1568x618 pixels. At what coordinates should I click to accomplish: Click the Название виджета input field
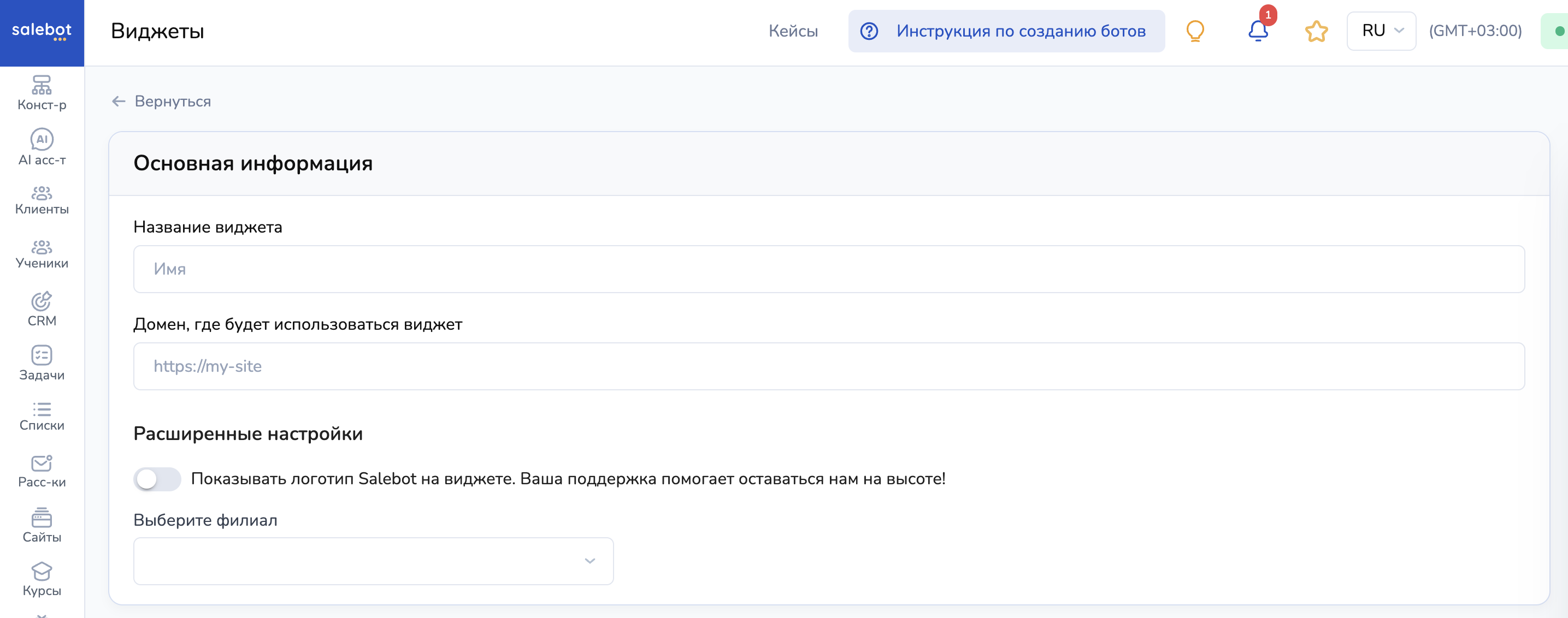click(x=828, y=269)
